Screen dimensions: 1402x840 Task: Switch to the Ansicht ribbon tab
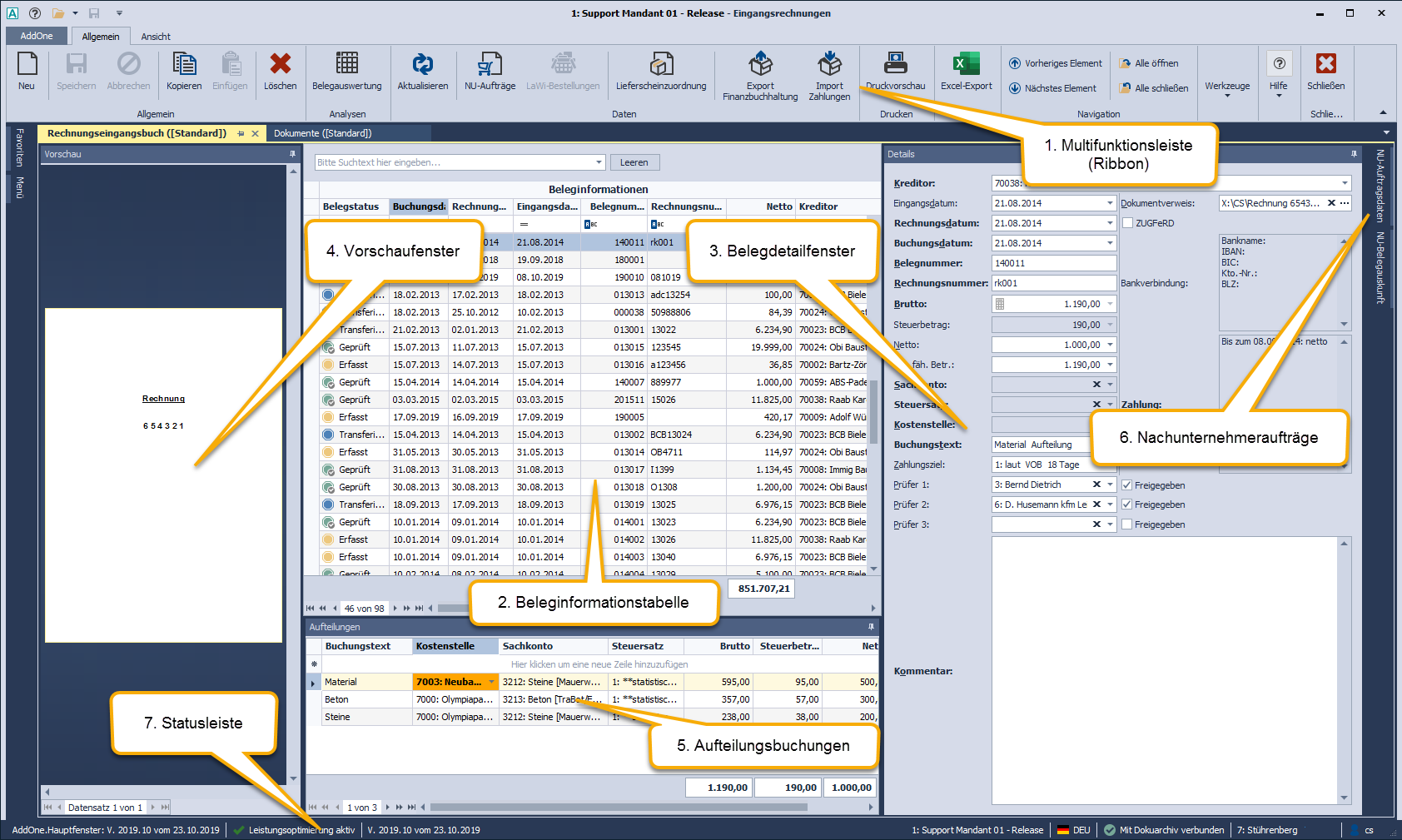[156, 37]
